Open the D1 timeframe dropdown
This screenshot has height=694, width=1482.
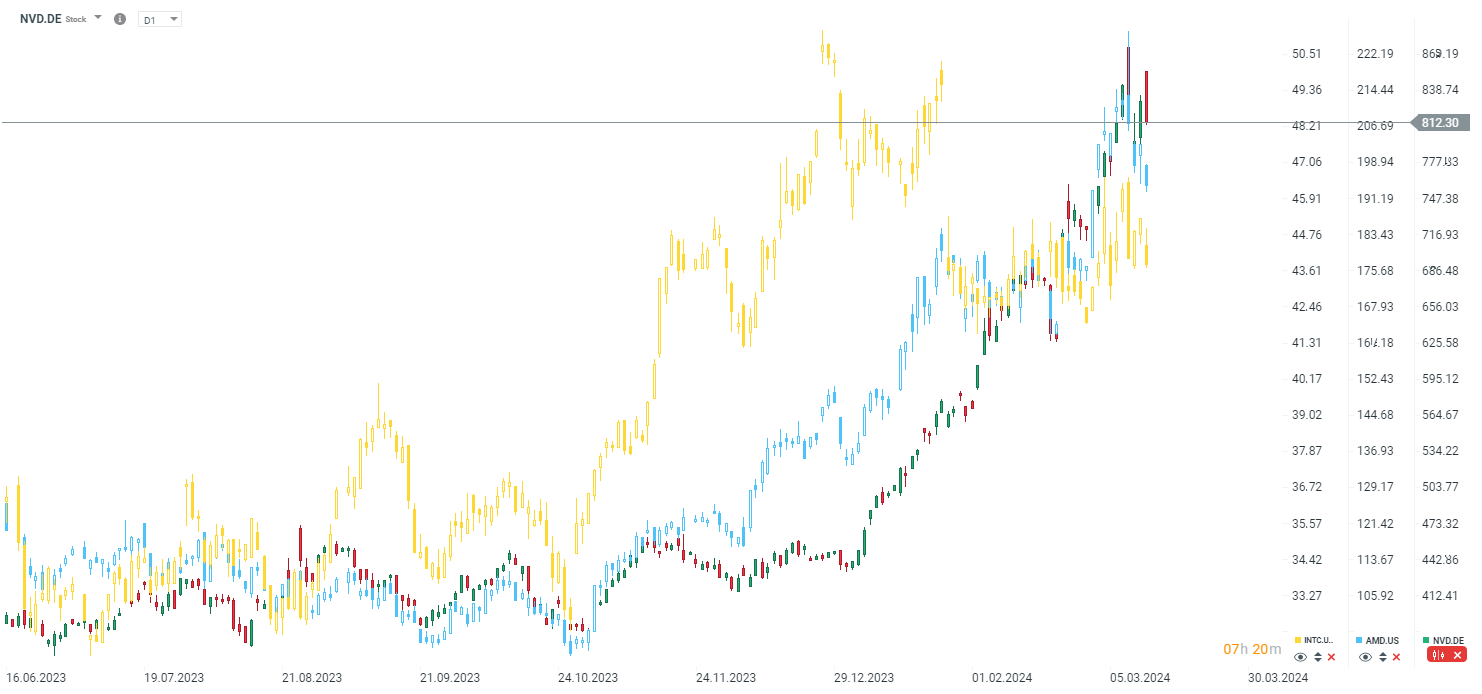click(x=160, y=19)
